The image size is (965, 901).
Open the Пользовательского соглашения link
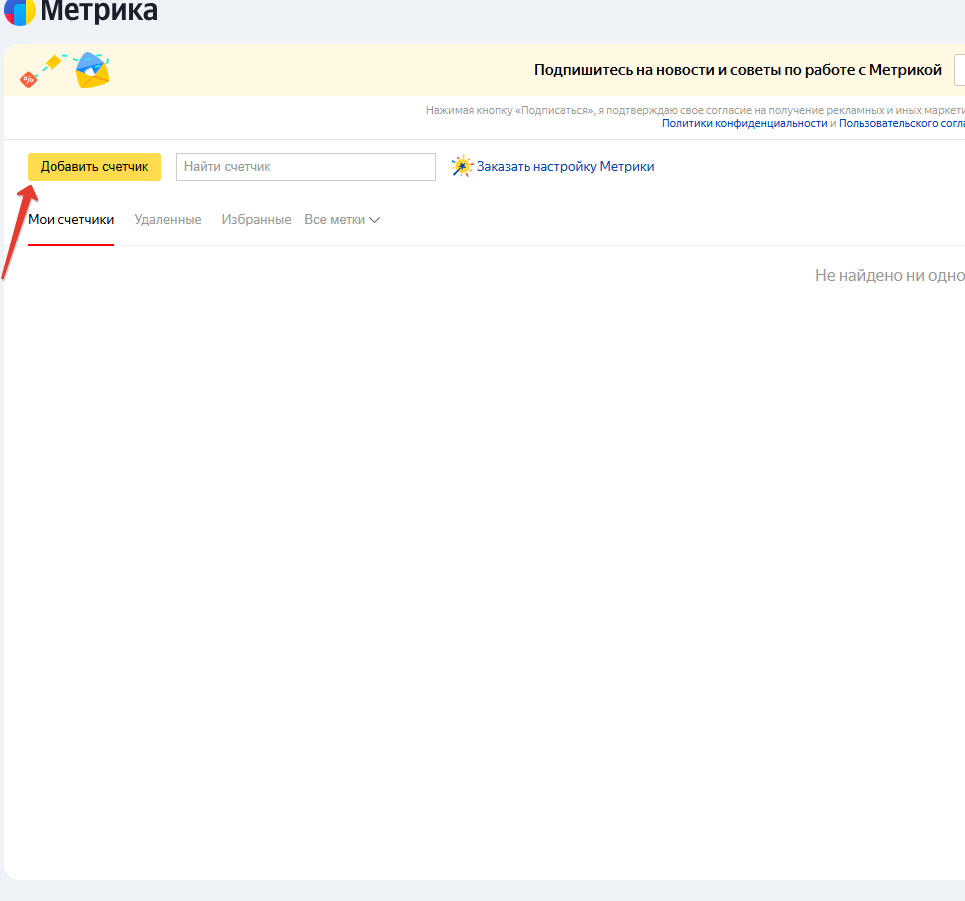(902, 123)
